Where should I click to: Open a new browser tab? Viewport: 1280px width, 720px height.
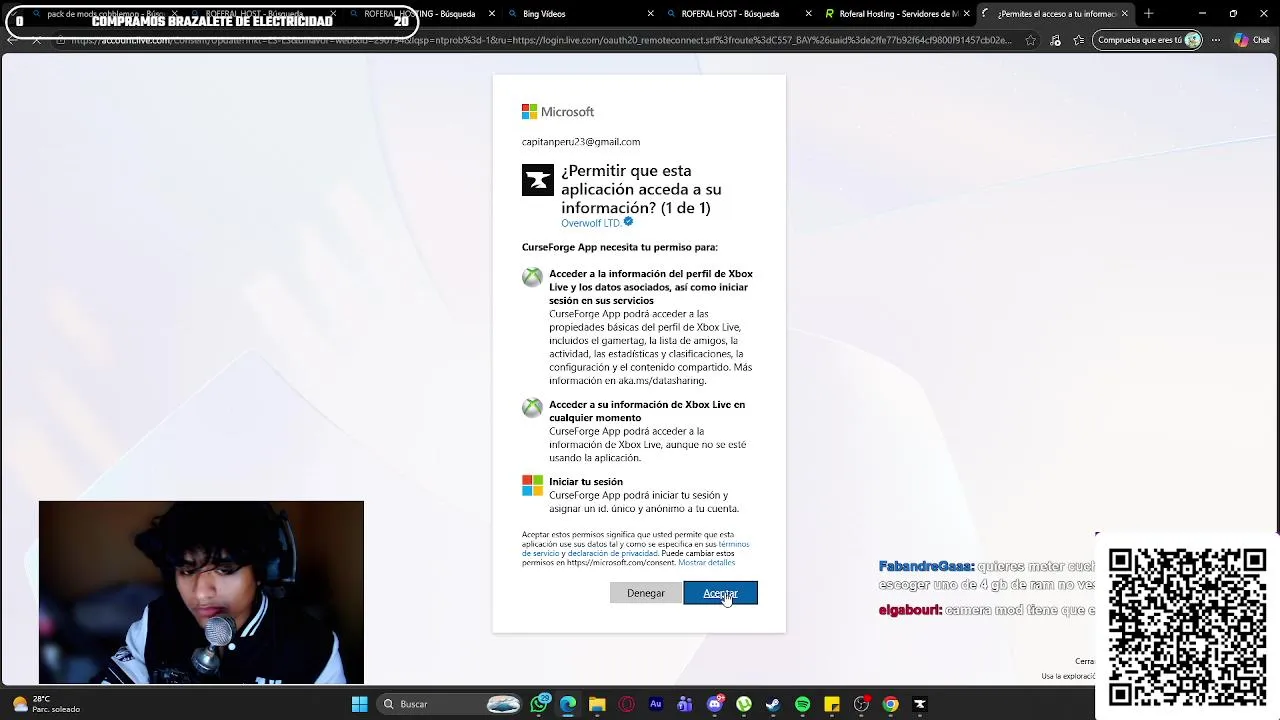[x=1148, y=14]
